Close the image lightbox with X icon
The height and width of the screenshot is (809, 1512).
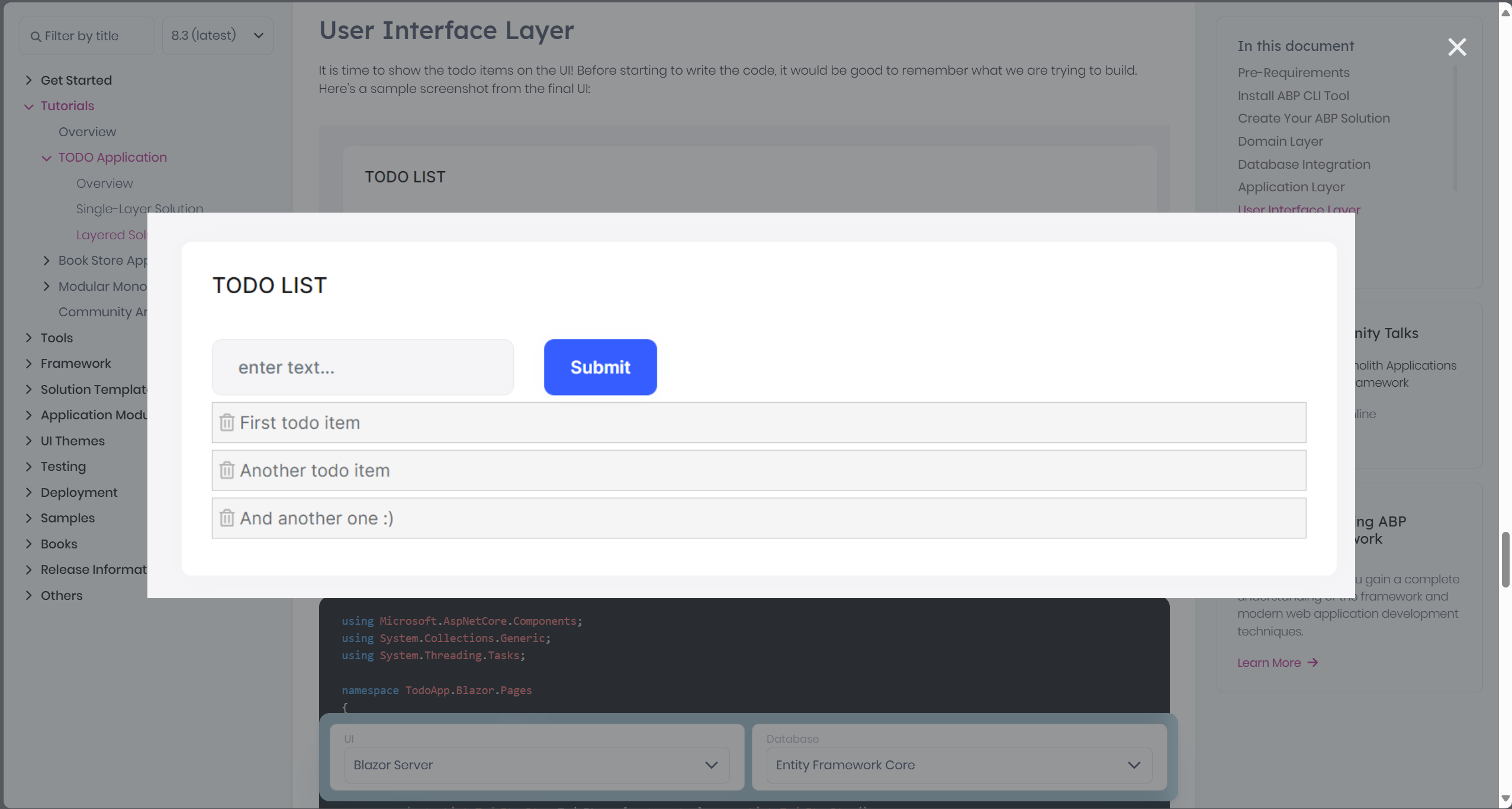[1457, 47]
